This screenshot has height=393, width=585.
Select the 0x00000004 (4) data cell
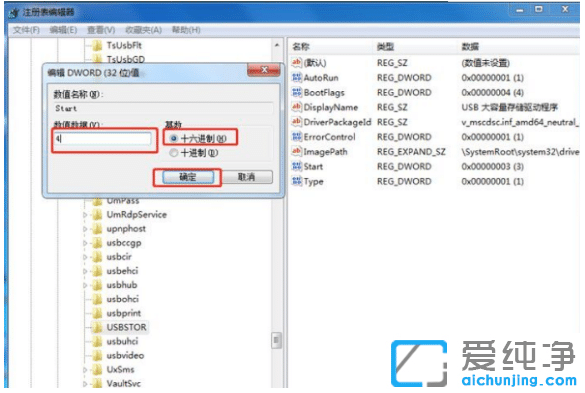click(x=492, y=92)
